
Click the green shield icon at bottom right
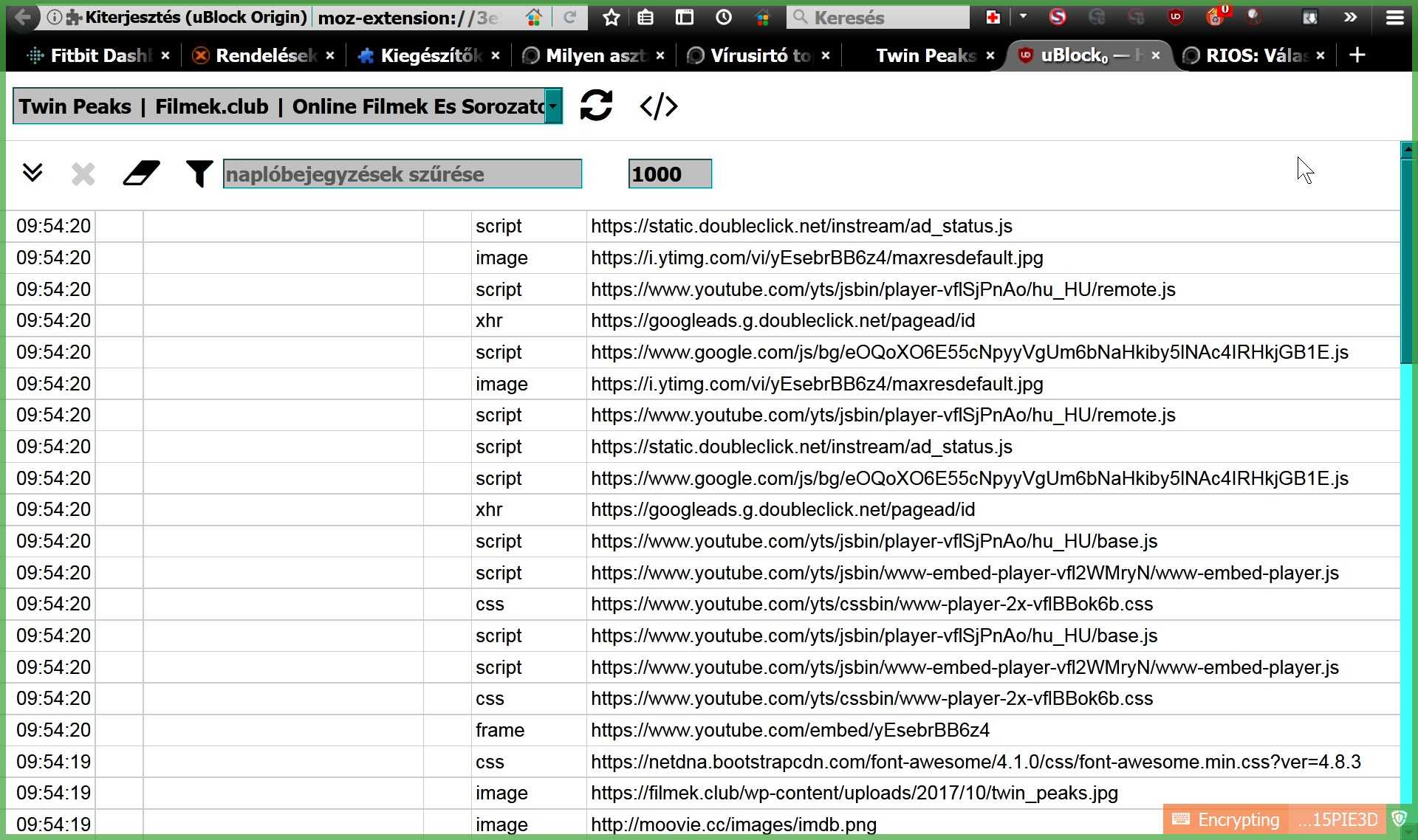(x=1399, y=819)
